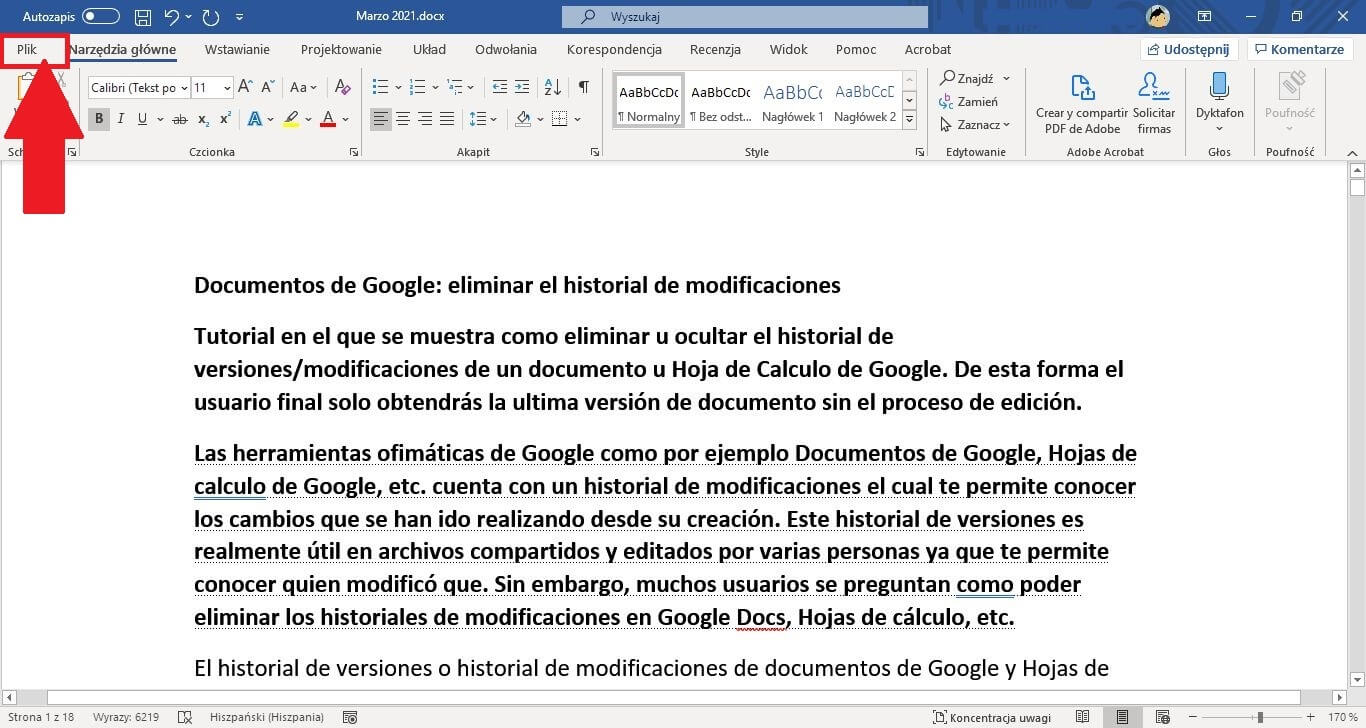Open the Calibri font name combo box
Image resolution: width=1366 pixels, height=728 pixels.
click(x=138, y=88)
